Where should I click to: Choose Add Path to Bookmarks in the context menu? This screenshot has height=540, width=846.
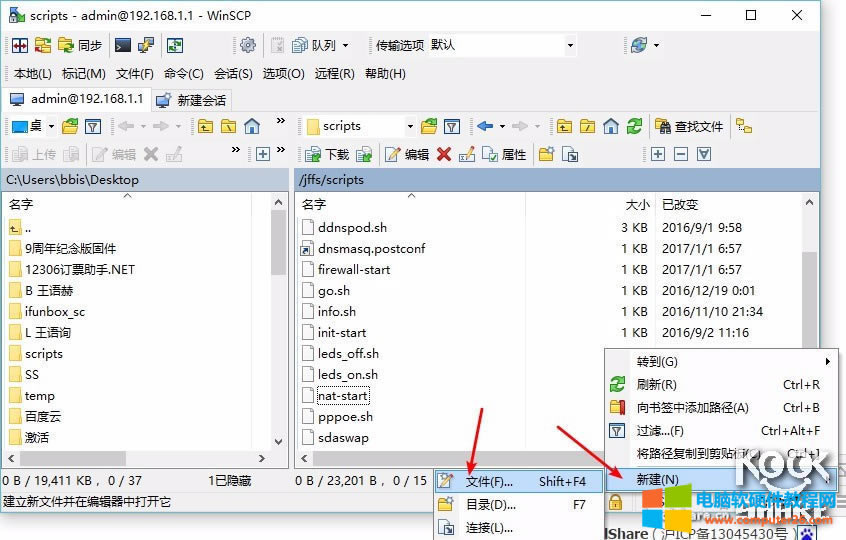[x=721, y=408]
